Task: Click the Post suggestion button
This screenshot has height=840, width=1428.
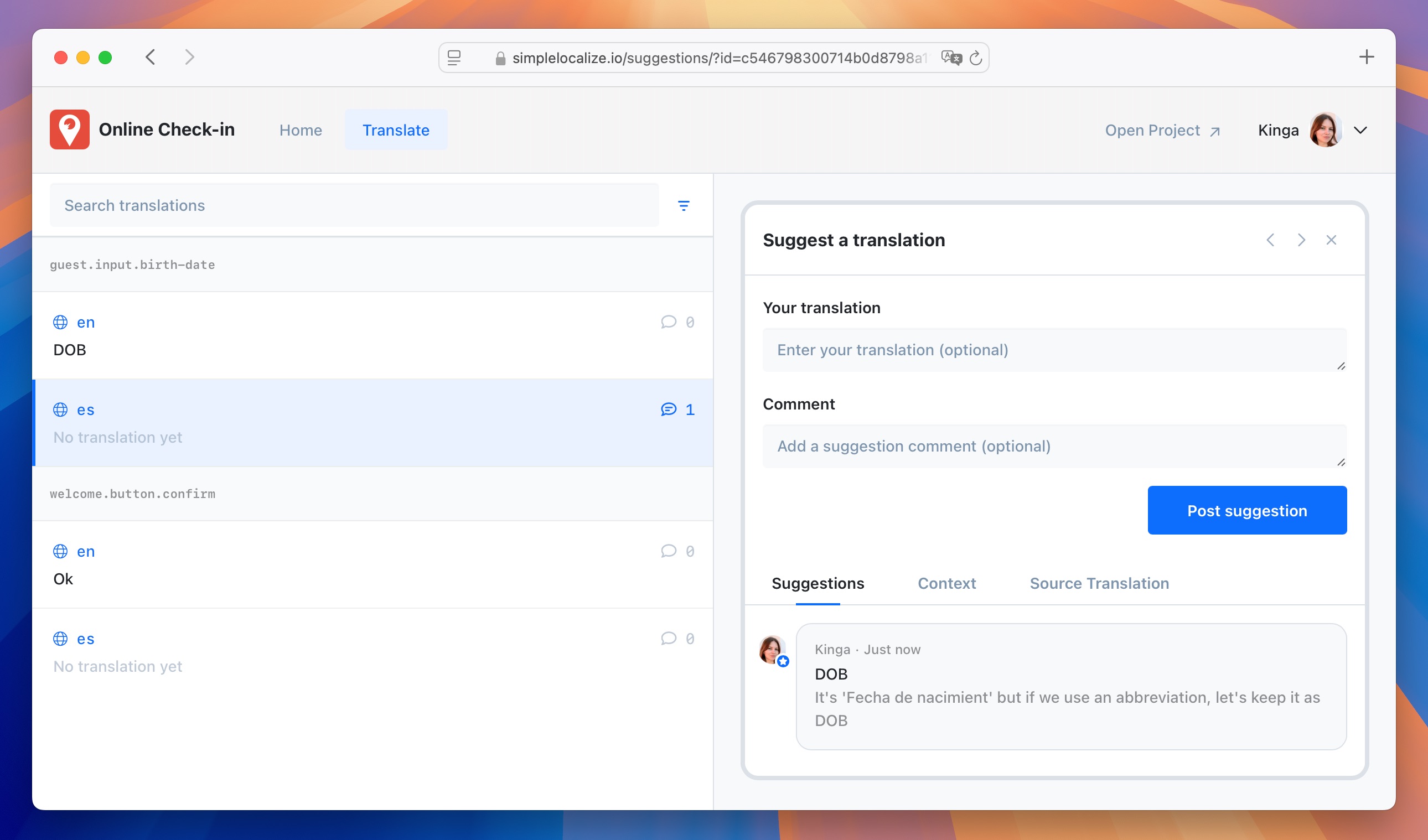Action: pos(1247,510)
